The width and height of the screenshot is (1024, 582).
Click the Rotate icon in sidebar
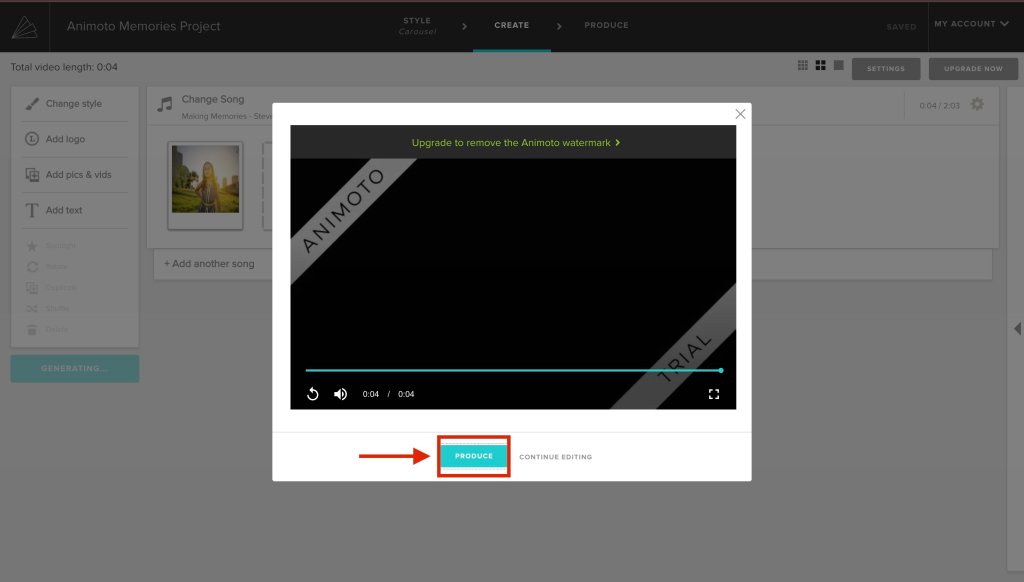(32, 267)
